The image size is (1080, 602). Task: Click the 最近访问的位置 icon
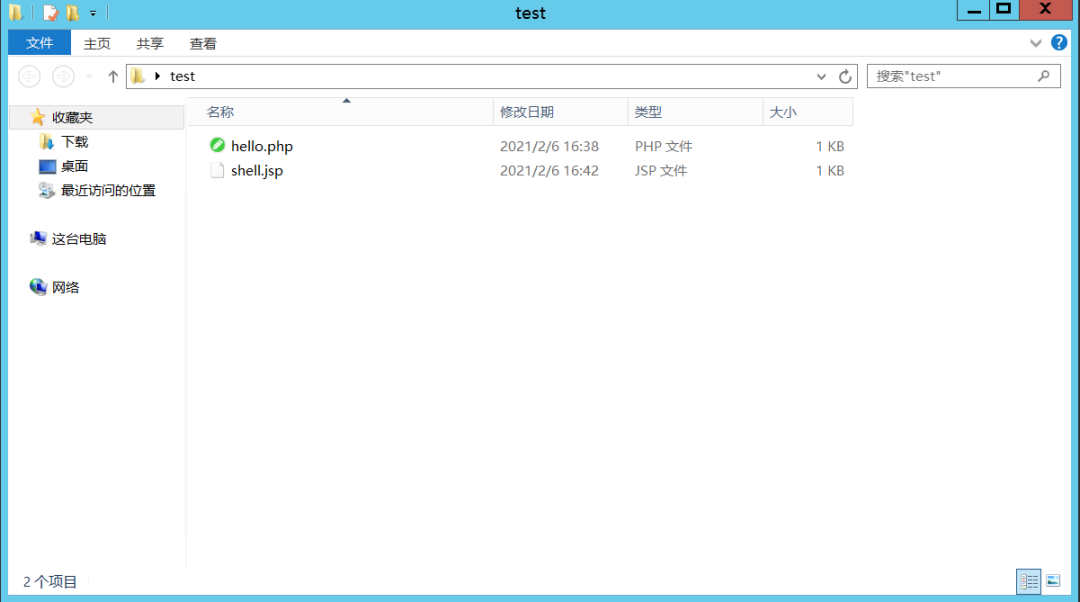47,190
